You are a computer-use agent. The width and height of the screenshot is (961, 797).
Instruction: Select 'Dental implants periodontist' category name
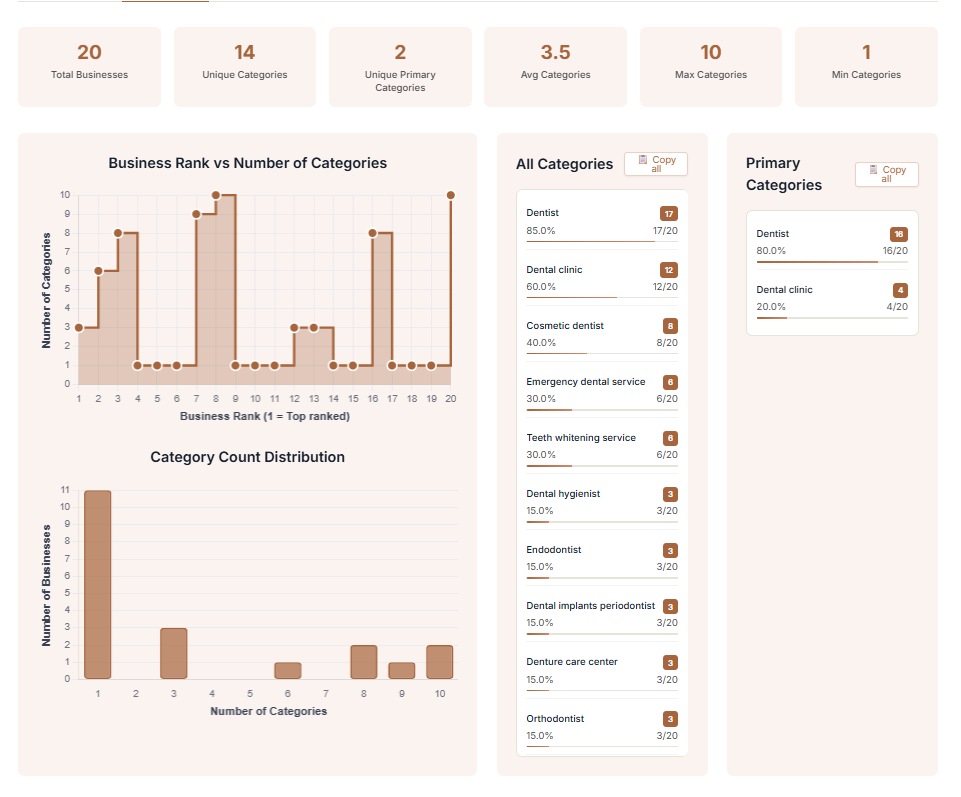point(591,606)
